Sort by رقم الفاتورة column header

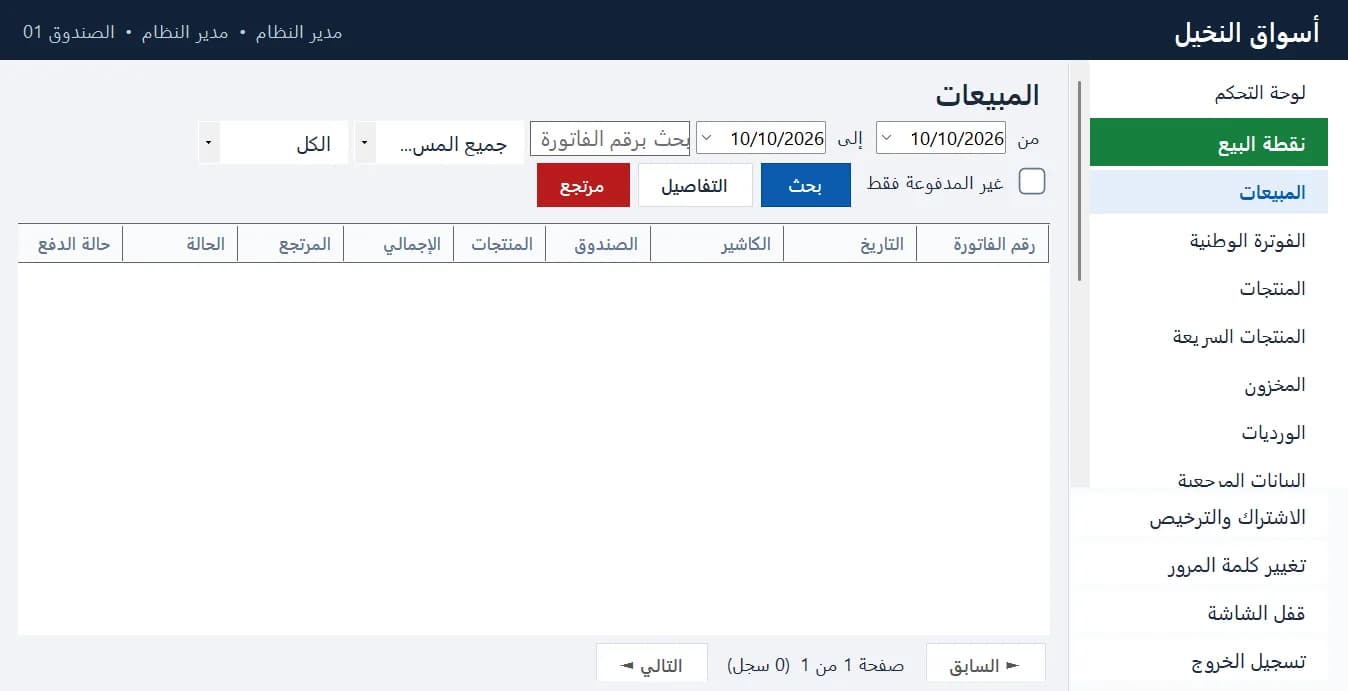[983, 244]
